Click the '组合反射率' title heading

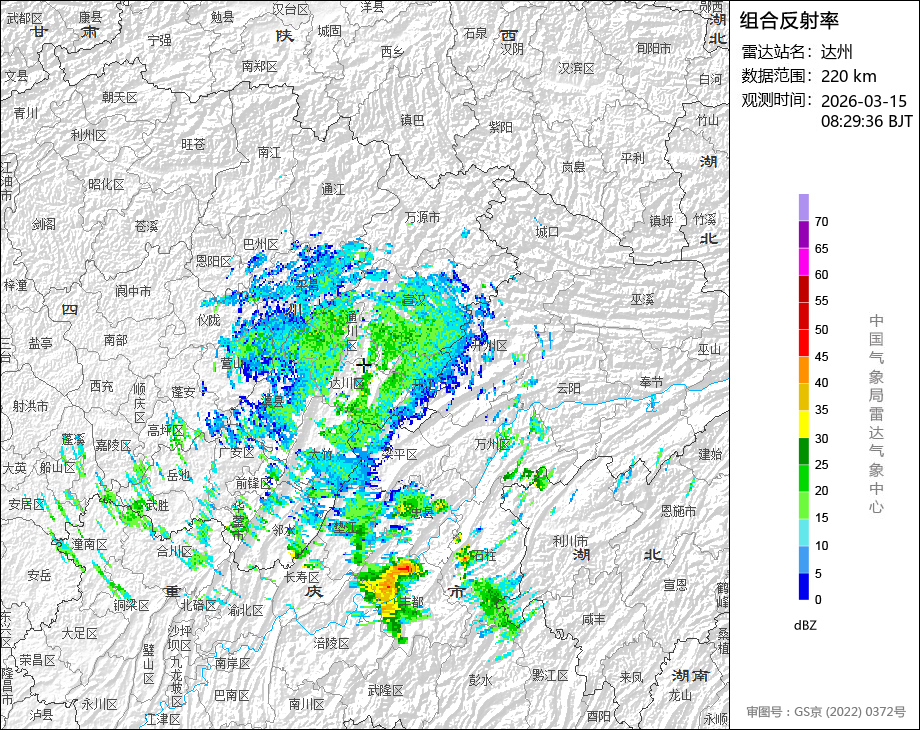tap(789, 21)
